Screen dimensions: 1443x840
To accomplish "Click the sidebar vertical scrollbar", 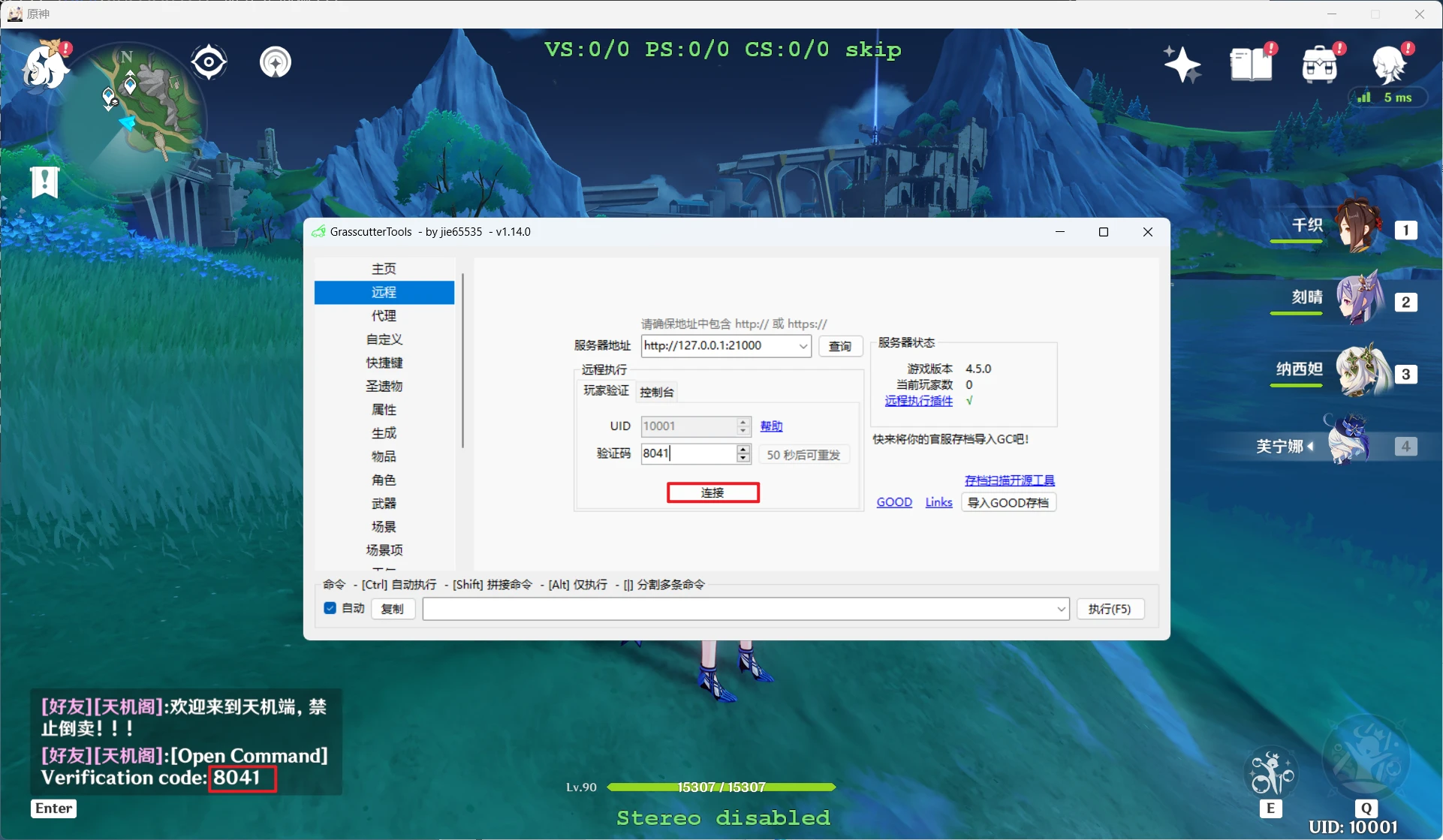I will (x=462, y=360).
